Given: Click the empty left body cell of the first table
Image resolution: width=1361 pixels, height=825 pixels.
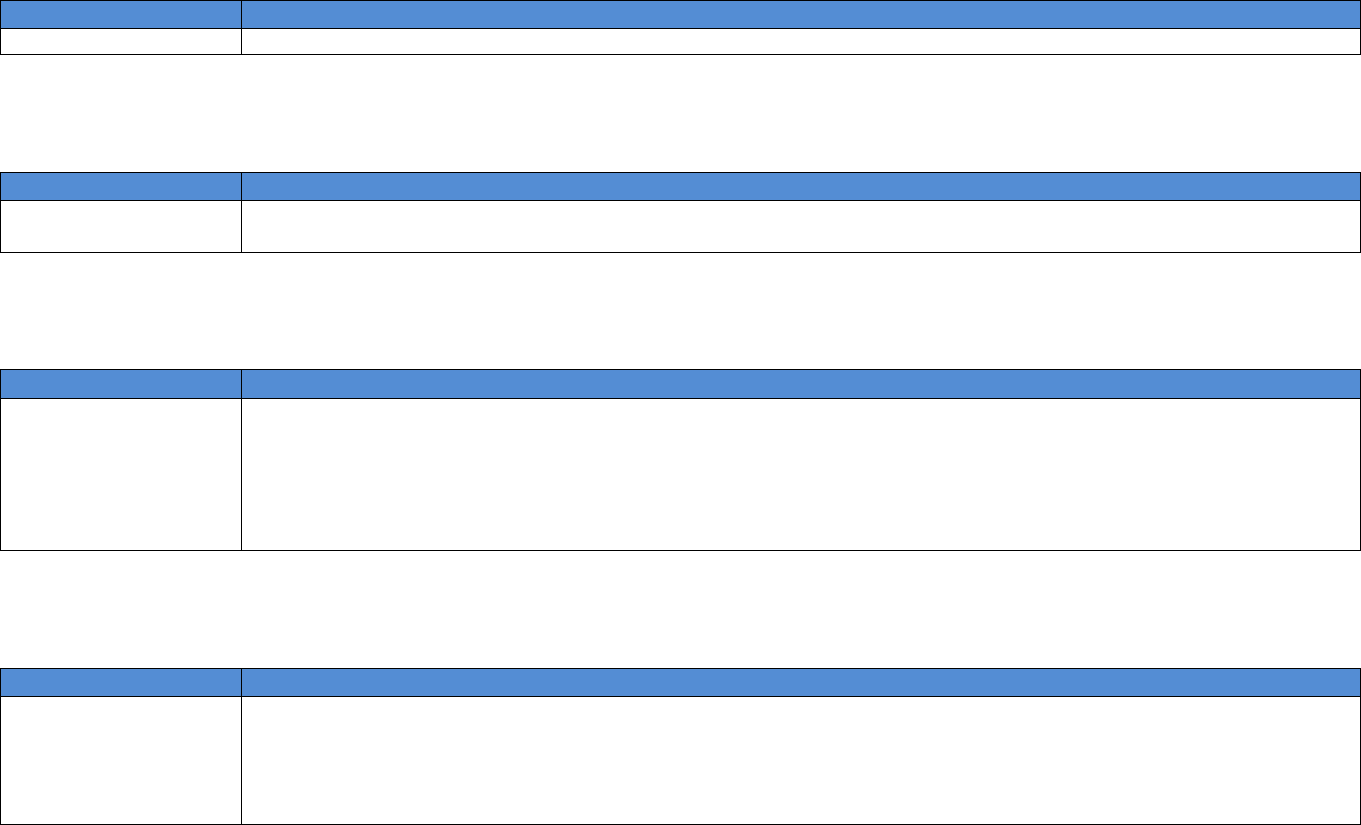Looking at the screenshot, I should 121,41.
